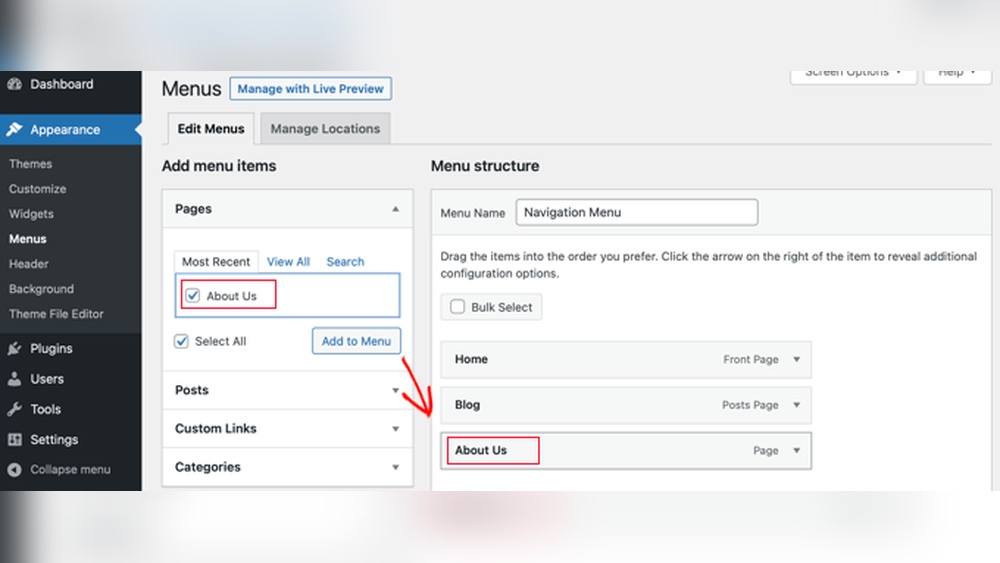Click the Tools wrench icon
The width and height of the screenshot is (1000, 563).
tap(15, 409)
